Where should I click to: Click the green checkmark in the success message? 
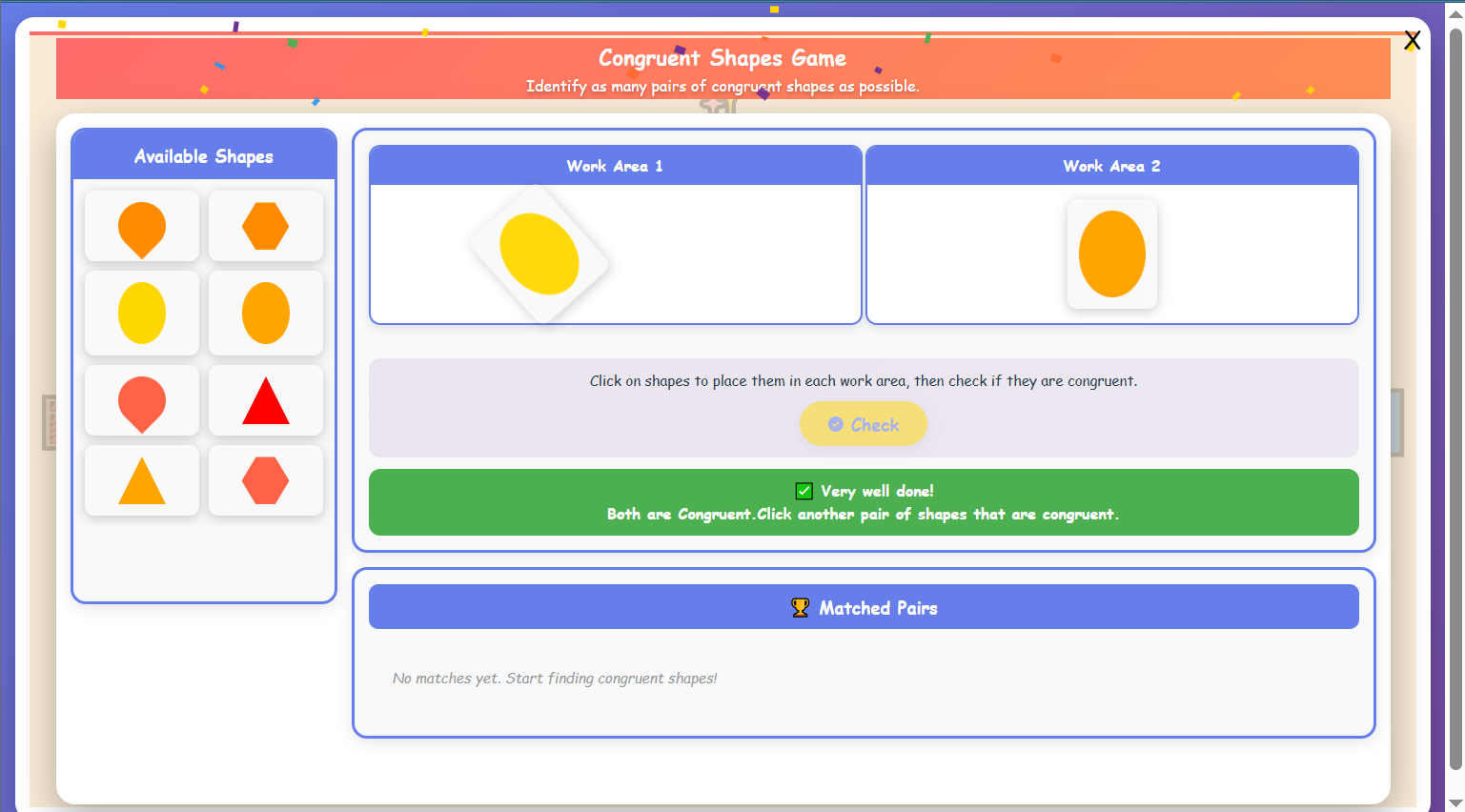(804, 491)
